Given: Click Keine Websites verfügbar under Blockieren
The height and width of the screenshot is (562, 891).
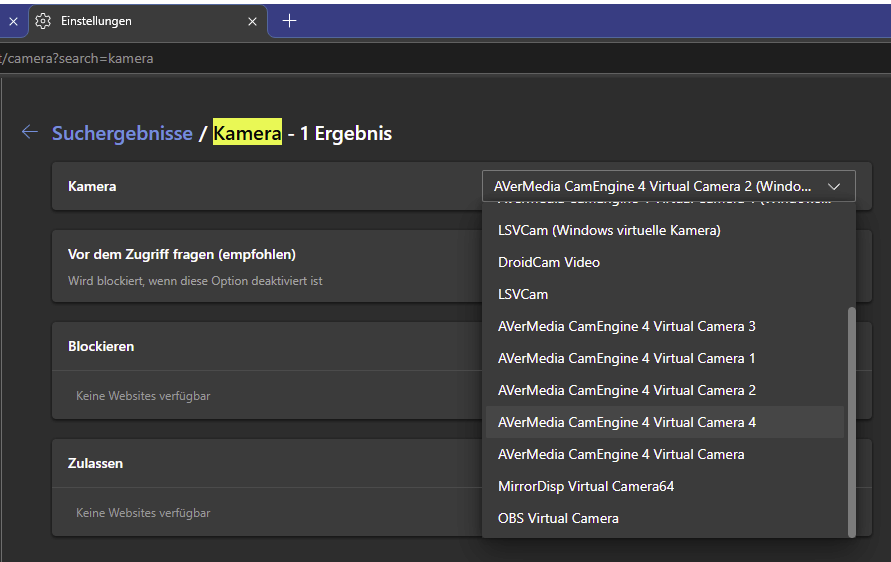Looking at the screenshot, I should (143, 396).
